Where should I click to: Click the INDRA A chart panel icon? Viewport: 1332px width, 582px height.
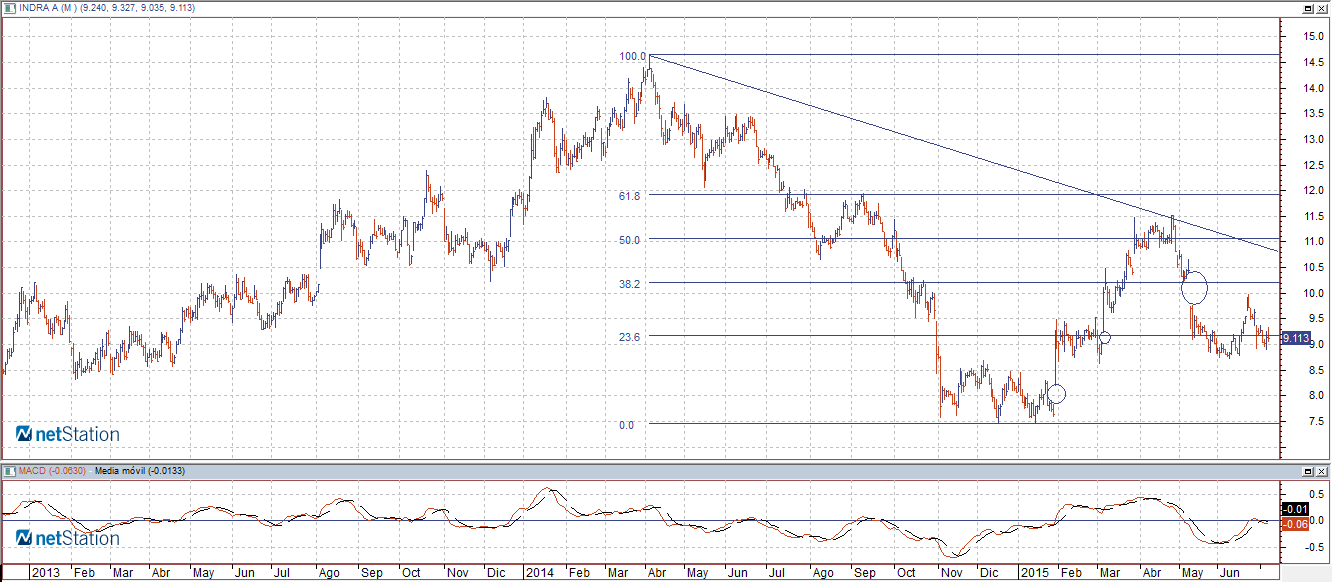[x=9, y=8]
